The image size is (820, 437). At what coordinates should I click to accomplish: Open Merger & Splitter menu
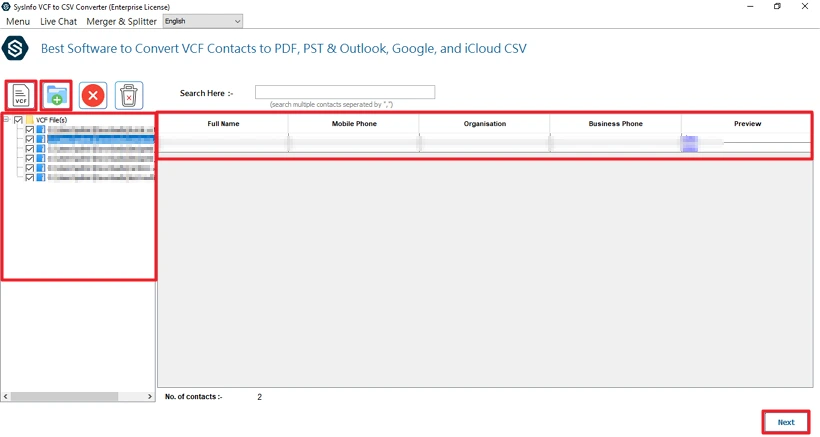pos(121,21)
